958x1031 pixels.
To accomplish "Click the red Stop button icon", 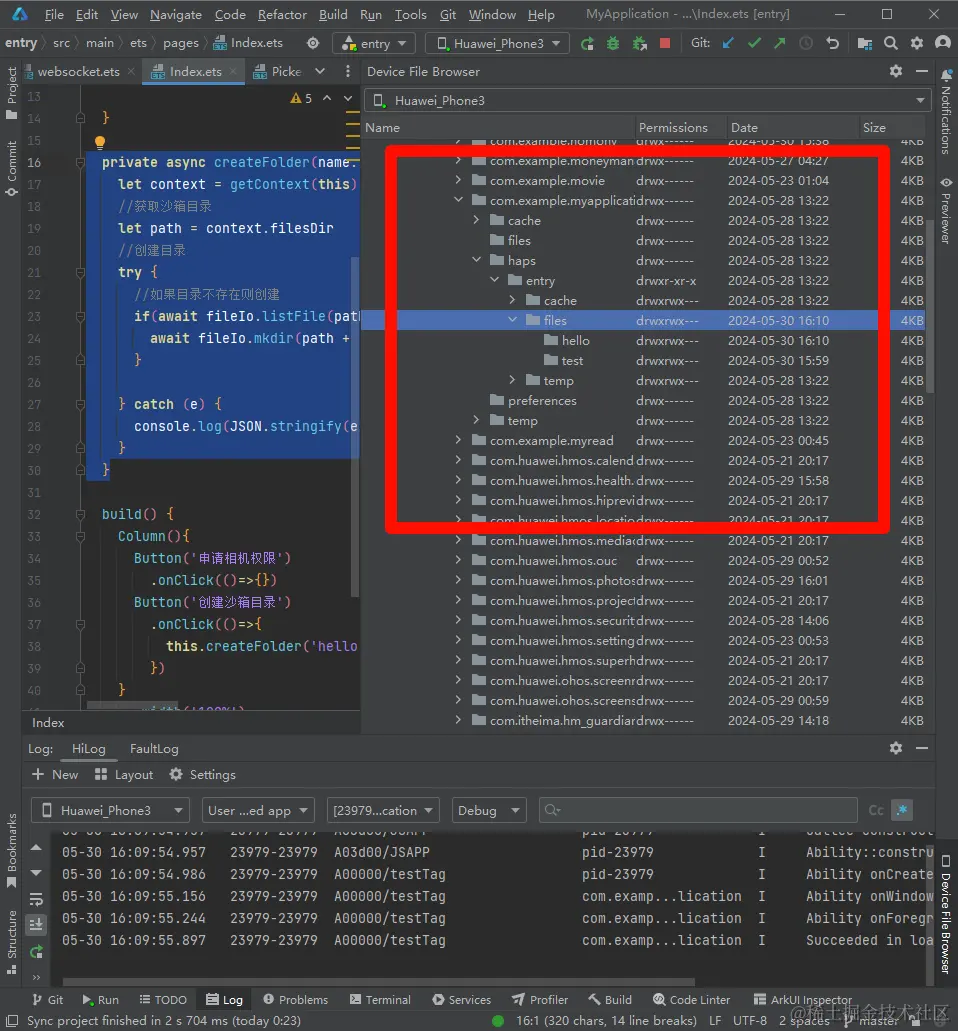I will [x=665, y=43].
